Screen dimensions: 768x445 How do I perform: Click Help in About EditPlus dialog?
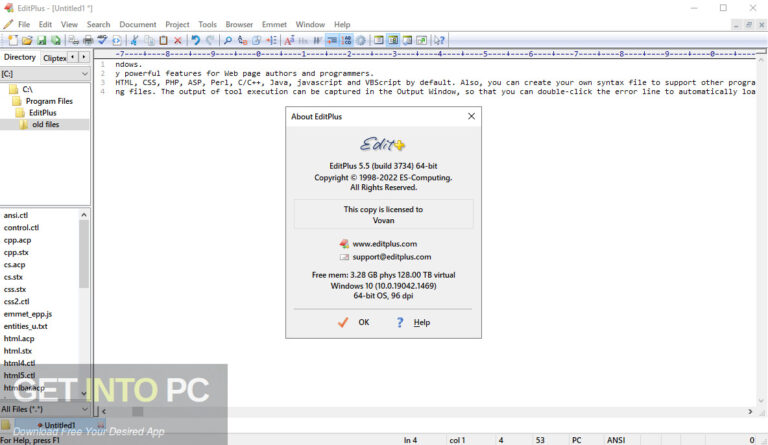pyautogui.click(x=413, y=322)
